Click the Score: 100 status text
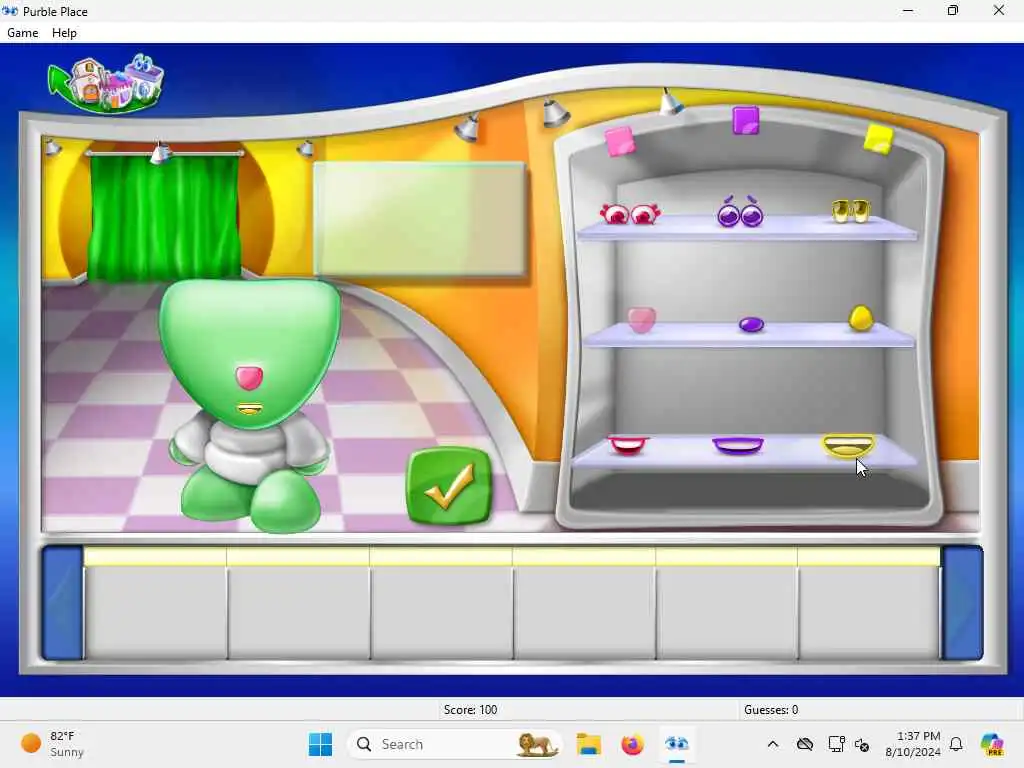The height and width of the screenshot is (768, 1024). (x=470, y=710)
